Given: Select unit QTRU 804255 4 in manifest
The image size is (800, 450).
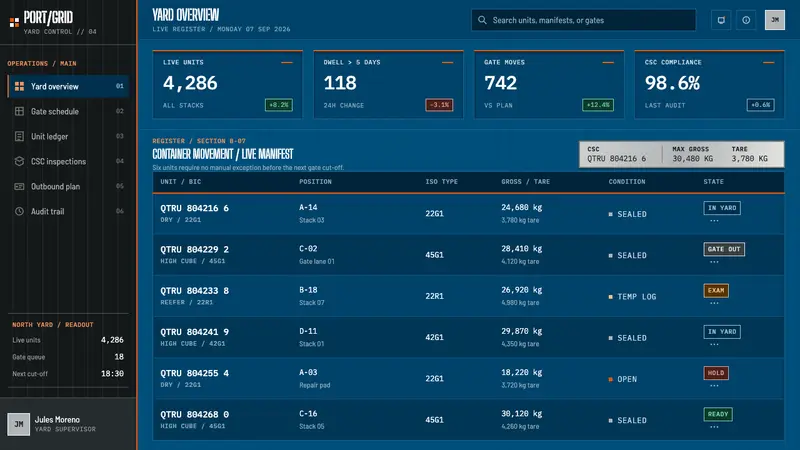Looking at the screenshot, I should coord(194,373).
